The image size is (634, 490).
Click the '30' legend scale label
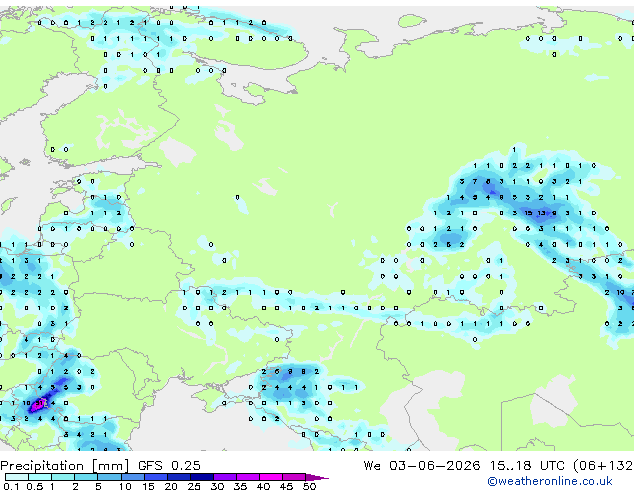click(x=217, y=486)
